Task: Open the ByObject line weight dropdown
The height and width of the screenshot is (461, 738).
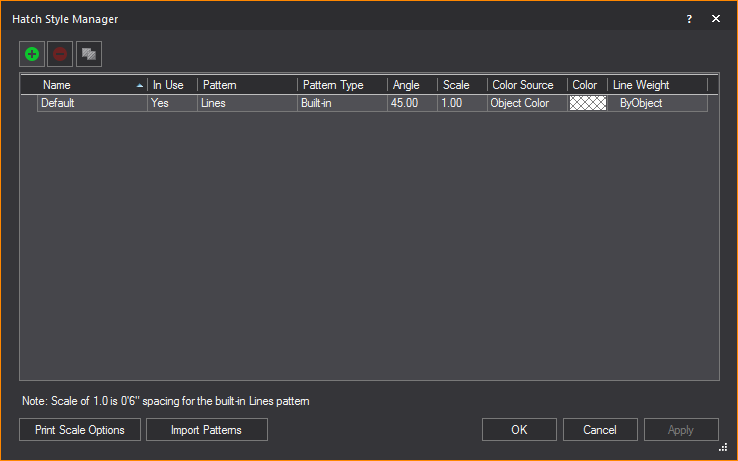Action: click(657, 103)
